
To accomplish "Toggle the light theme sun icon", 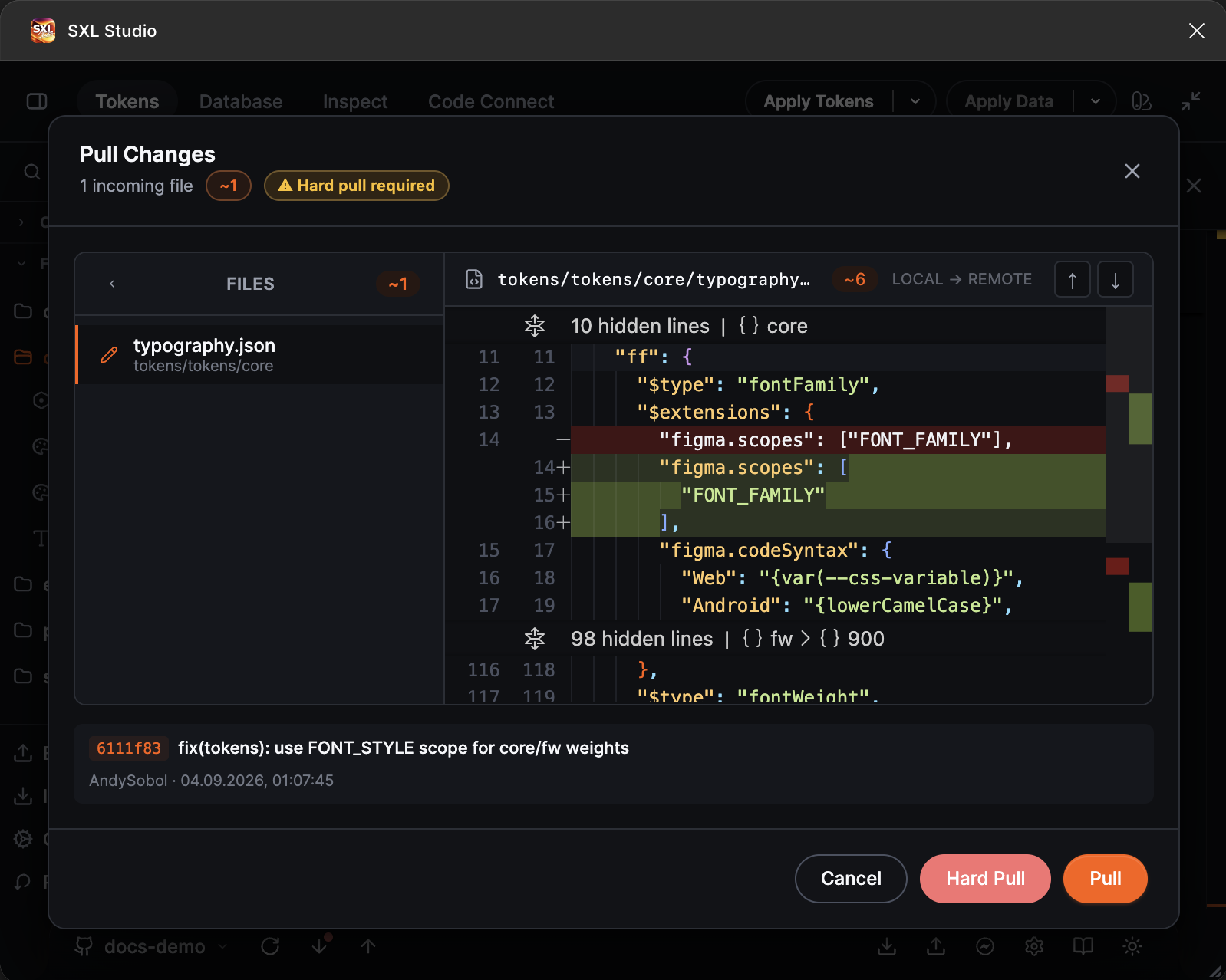I will coord(1132,947).
